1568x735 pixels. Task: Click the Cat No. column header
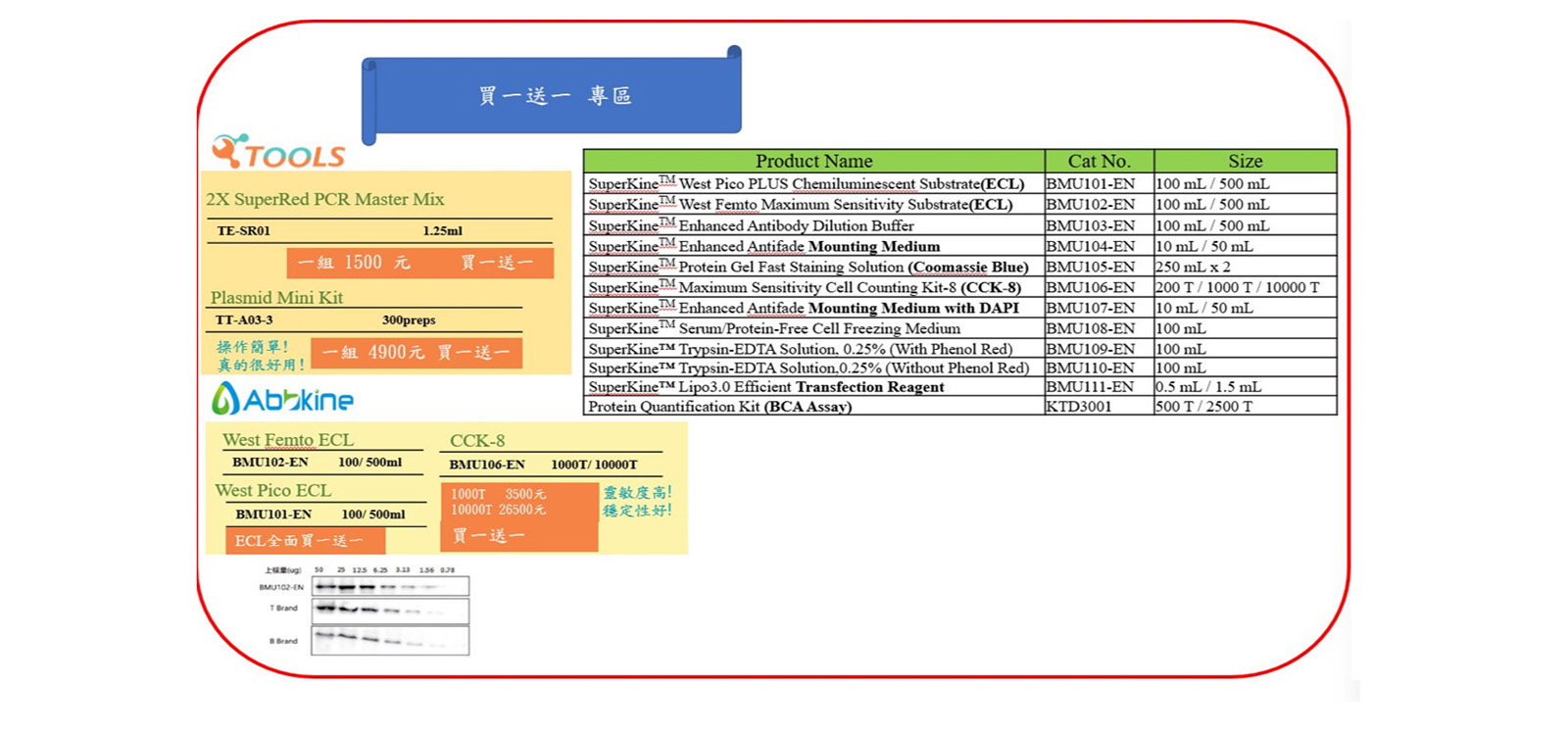pos(1100,161)
